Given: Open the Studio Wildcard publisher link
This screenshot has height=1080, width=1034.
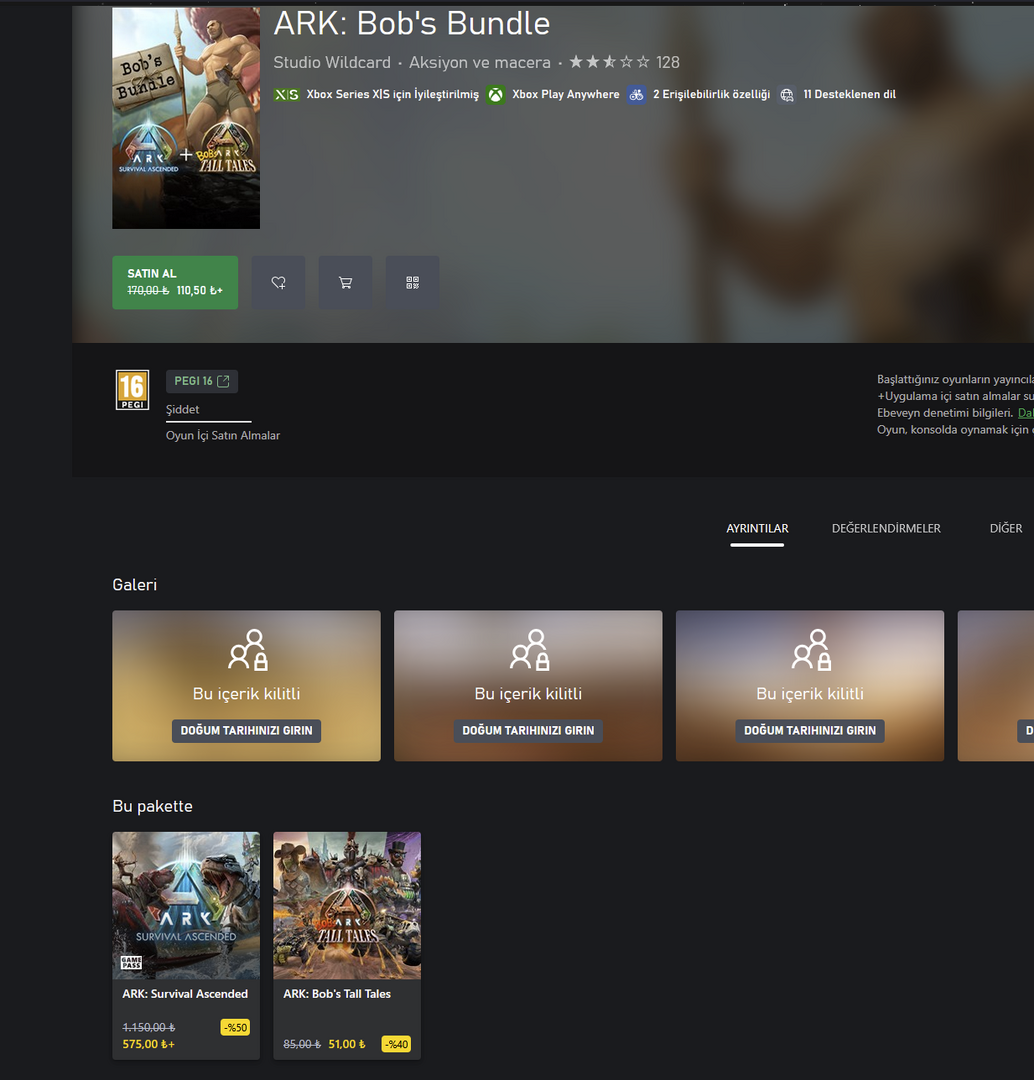Looking at the screenshot, I should coord(332,63).
